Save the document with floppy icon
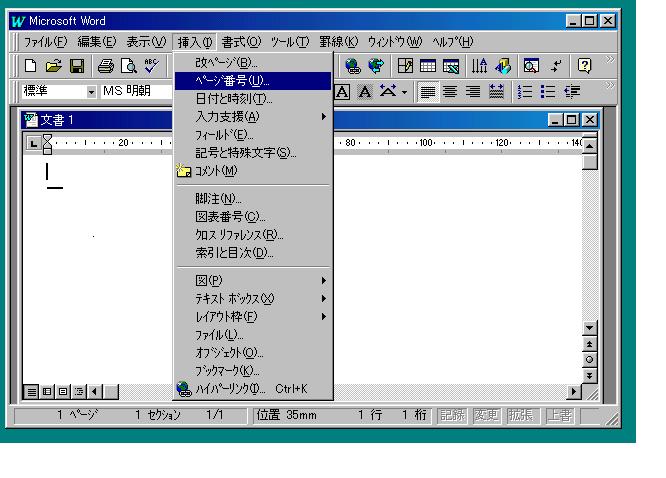 click(77, 66)
